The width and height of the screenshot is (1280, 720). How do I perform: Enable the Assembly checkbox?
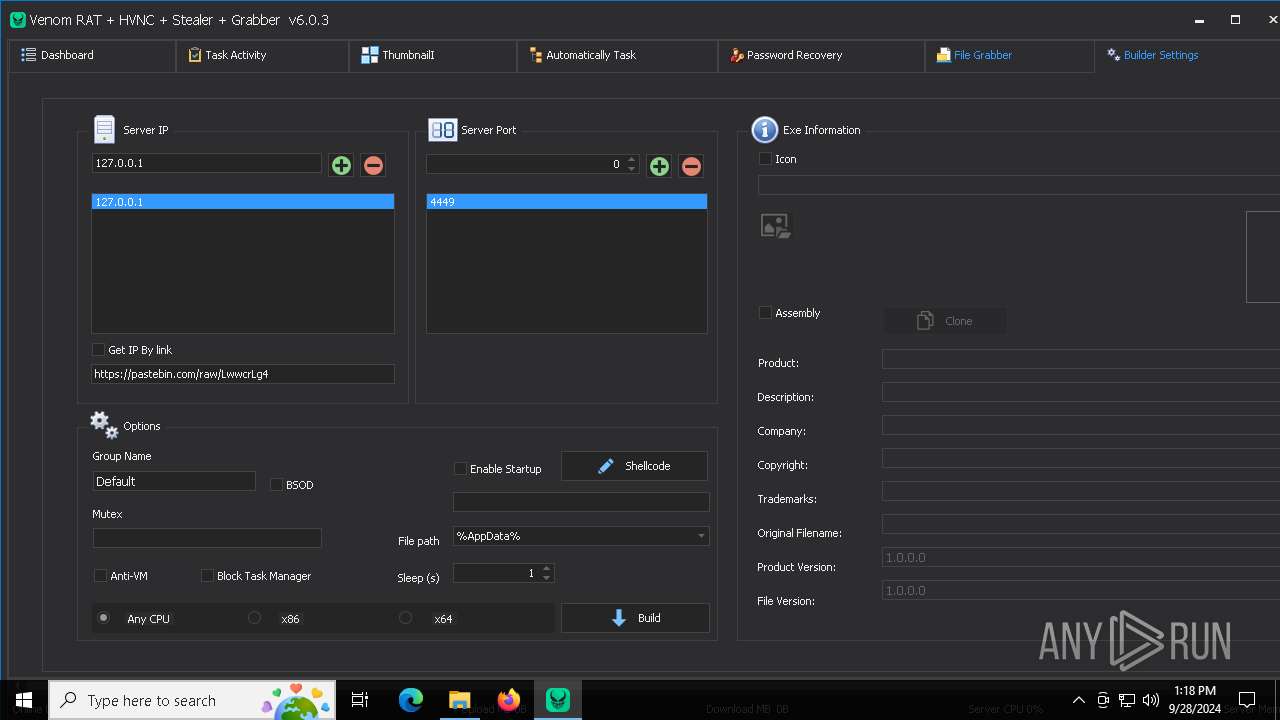(x=765, y=312)
